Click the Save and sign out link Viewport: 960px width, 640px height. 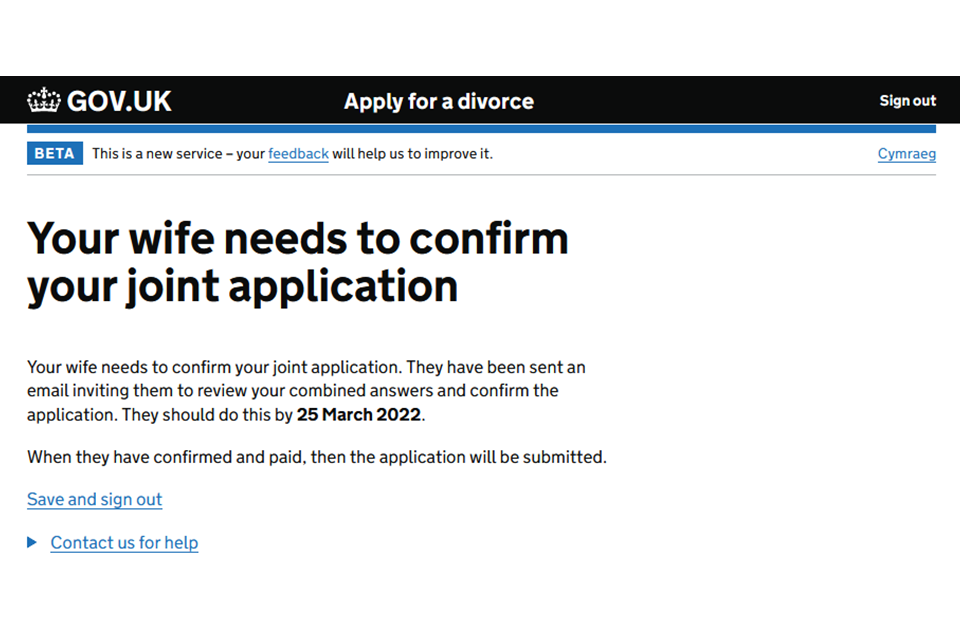pyautogui.click(x=94, y=499)
